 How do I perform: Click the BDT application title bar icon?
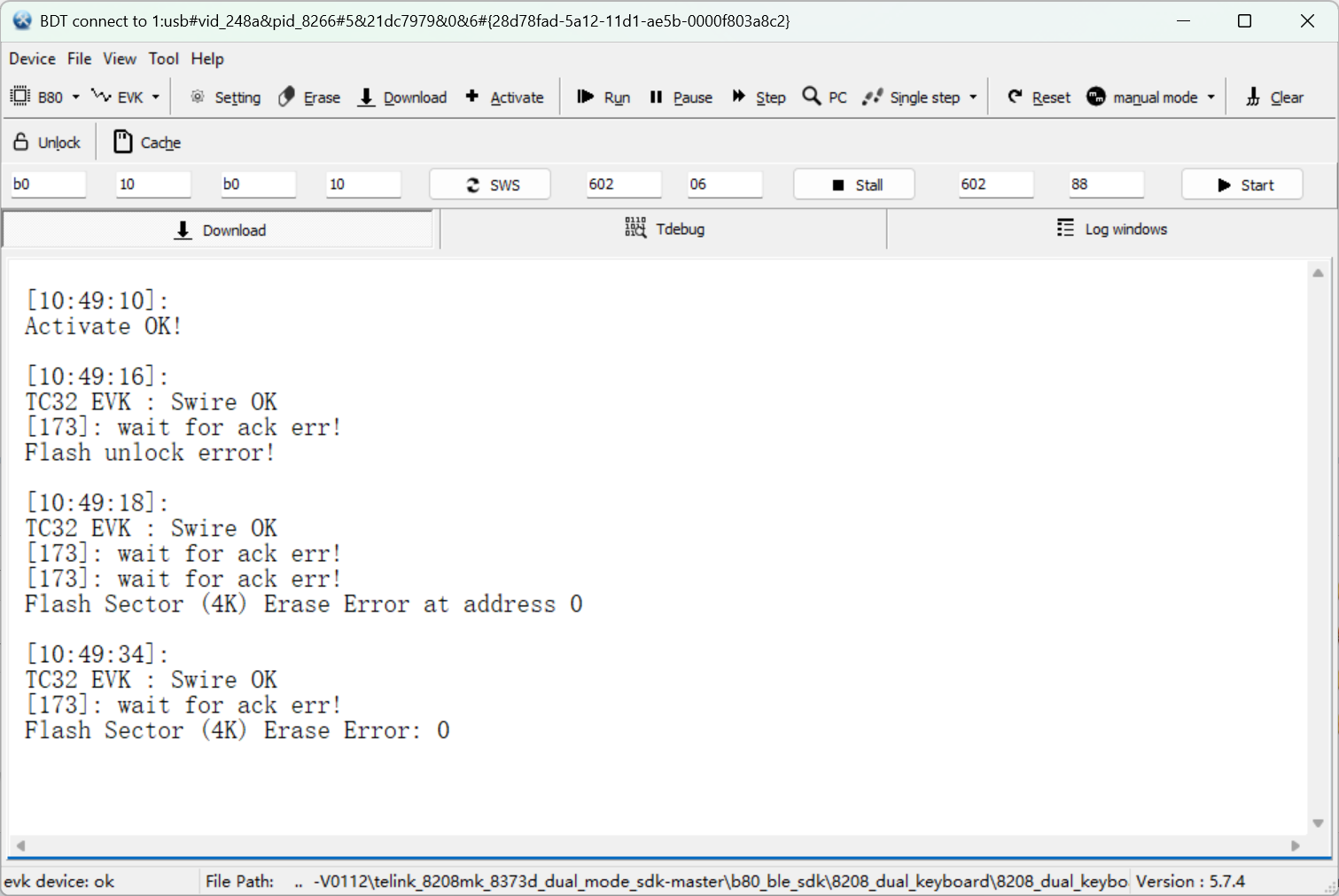point(22,20)
